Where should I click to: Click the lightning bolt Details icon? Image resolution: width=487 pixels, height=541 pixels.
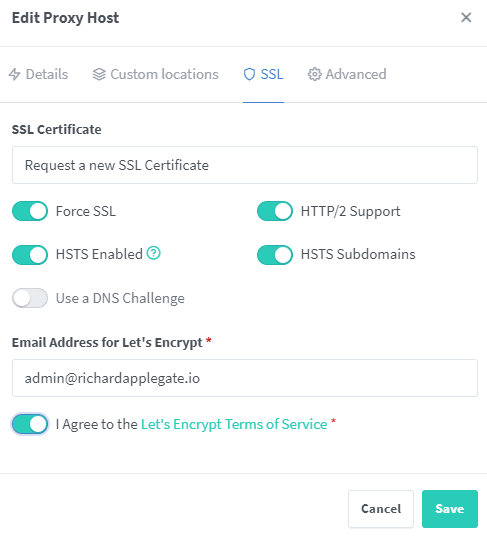tap(14, 74)
